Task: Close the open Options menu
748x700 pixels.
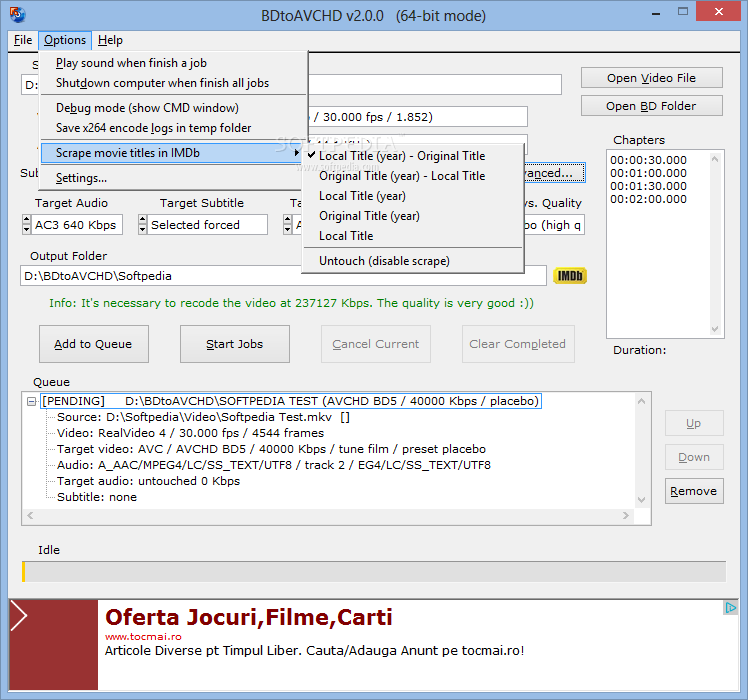Action: (65, 40)
